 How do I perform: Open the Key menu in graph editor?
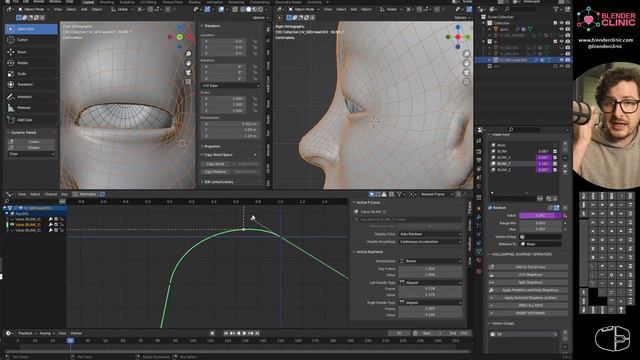[64, 194]
